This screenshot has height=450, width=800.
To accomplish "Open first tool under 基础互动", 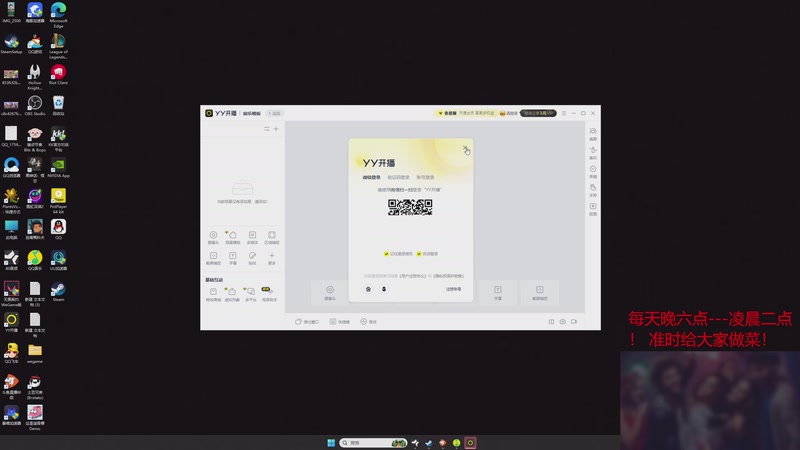I will tap(213, 294).
